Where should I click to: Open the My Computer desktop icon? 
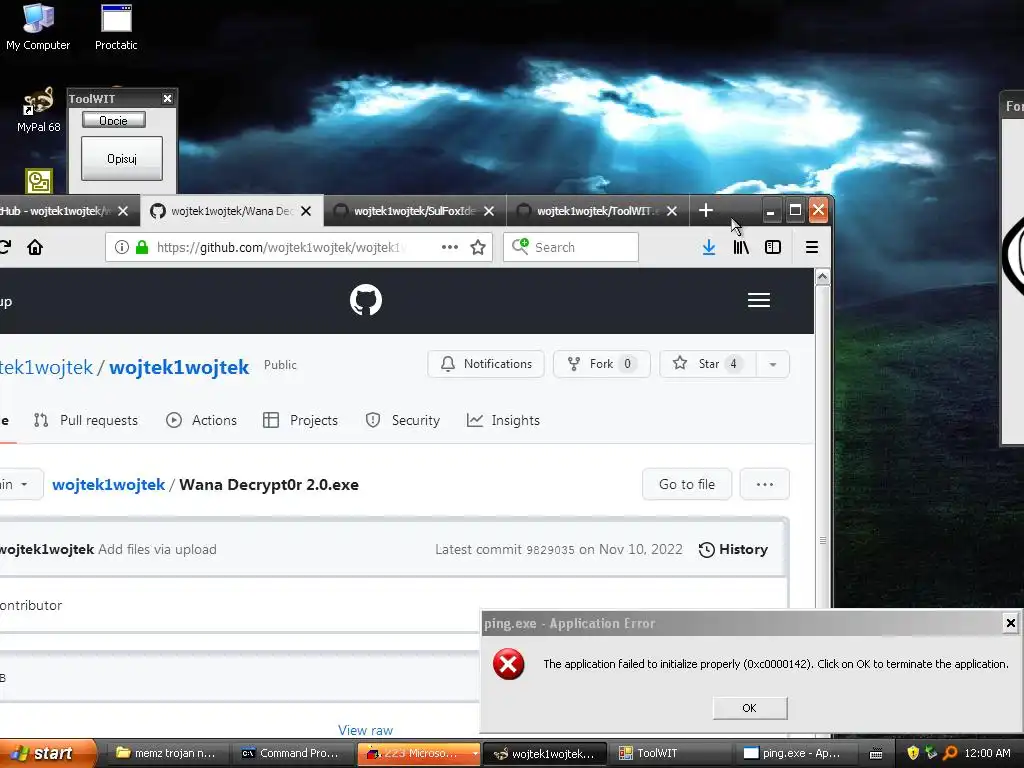pyautogui.click(x=38, y=27)
